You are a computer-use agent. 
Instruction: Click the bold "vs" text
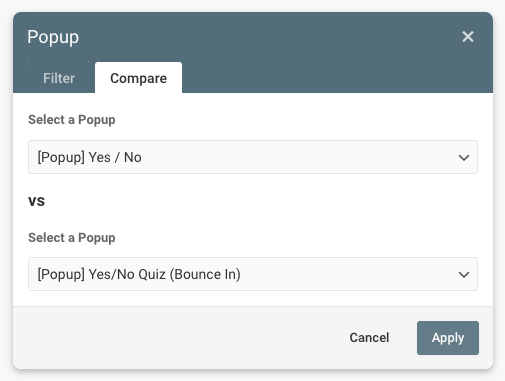(x=36, y=201)
